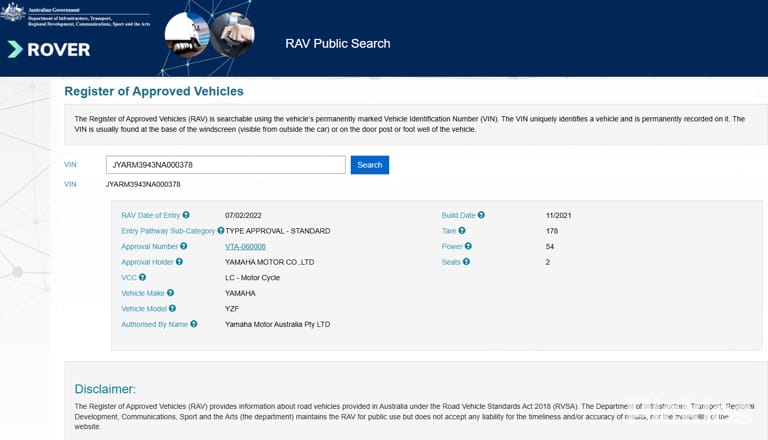The height and width of the screenshot is (440, 768).
Task: Open the Vehicle Make help tooltip icon
Action: (170, 293)
